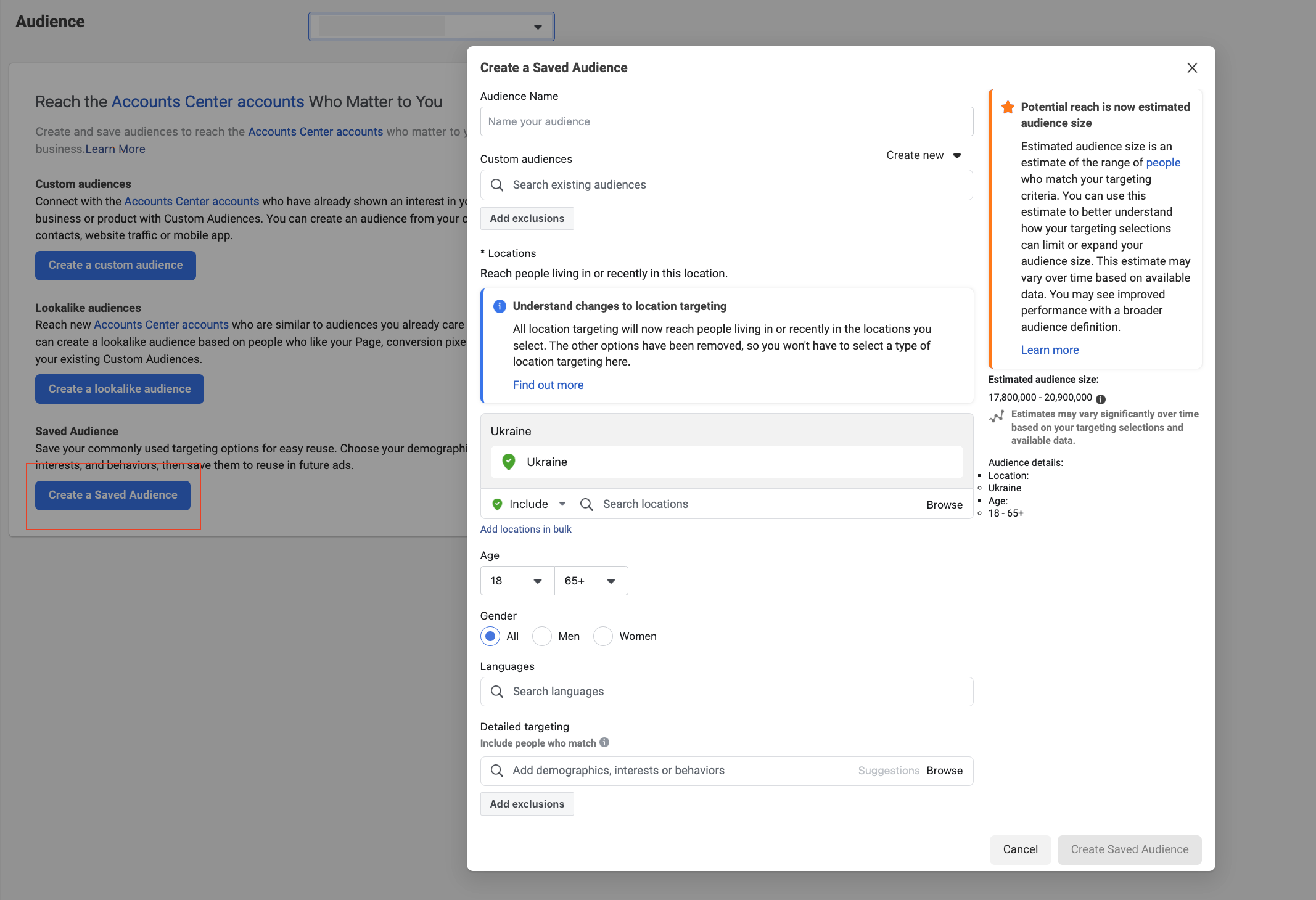Viewport: 1316px width, 900px height.
Task: Click Suggestions in detailed targeting field
Action: (889, 771)
